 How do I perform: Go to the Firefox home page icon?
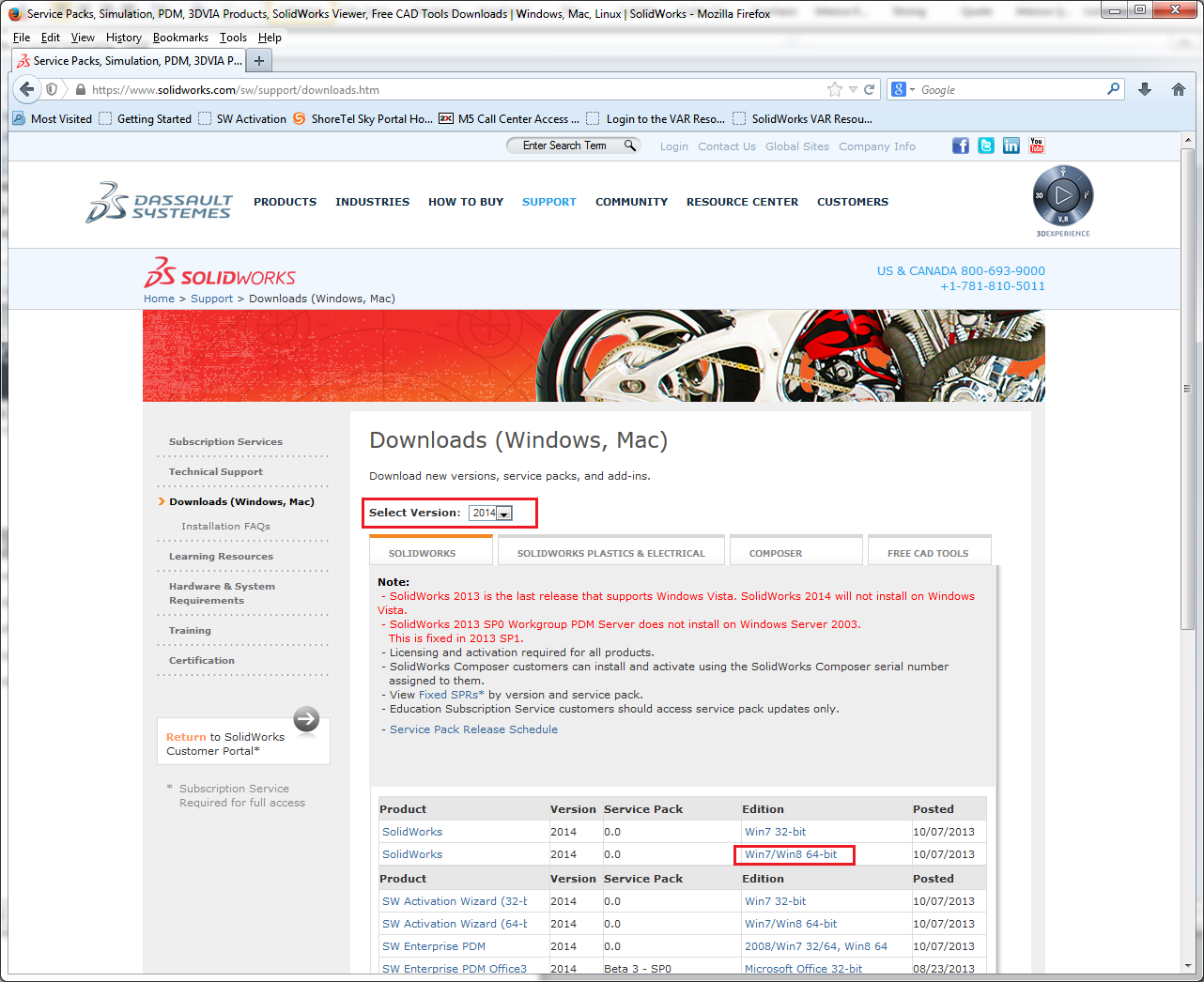1179,89
